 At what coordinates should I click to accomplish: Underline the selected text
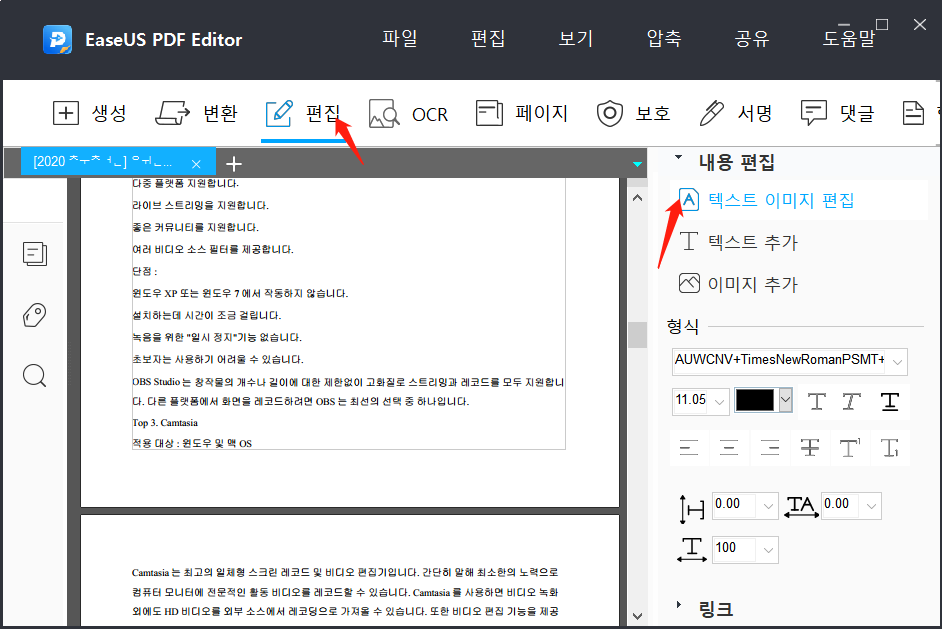(889, 401)
